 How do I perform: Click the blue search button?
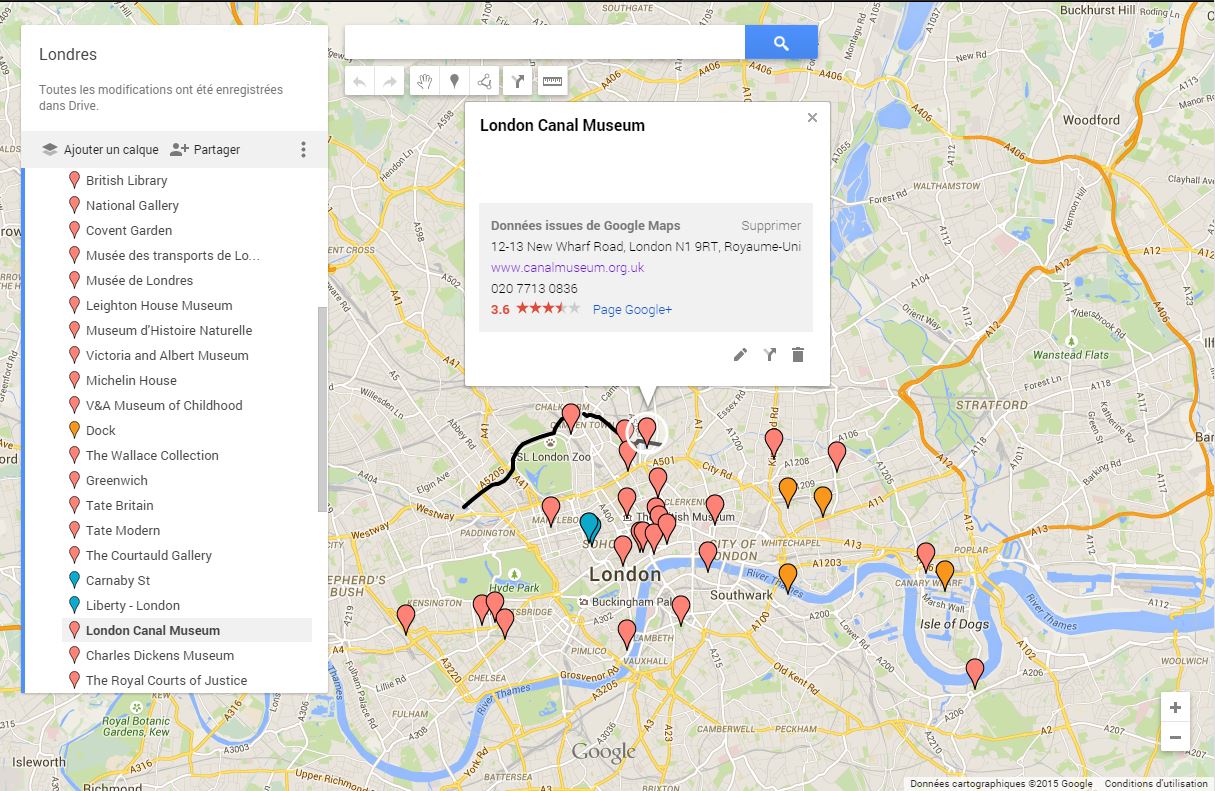point(781,43)
